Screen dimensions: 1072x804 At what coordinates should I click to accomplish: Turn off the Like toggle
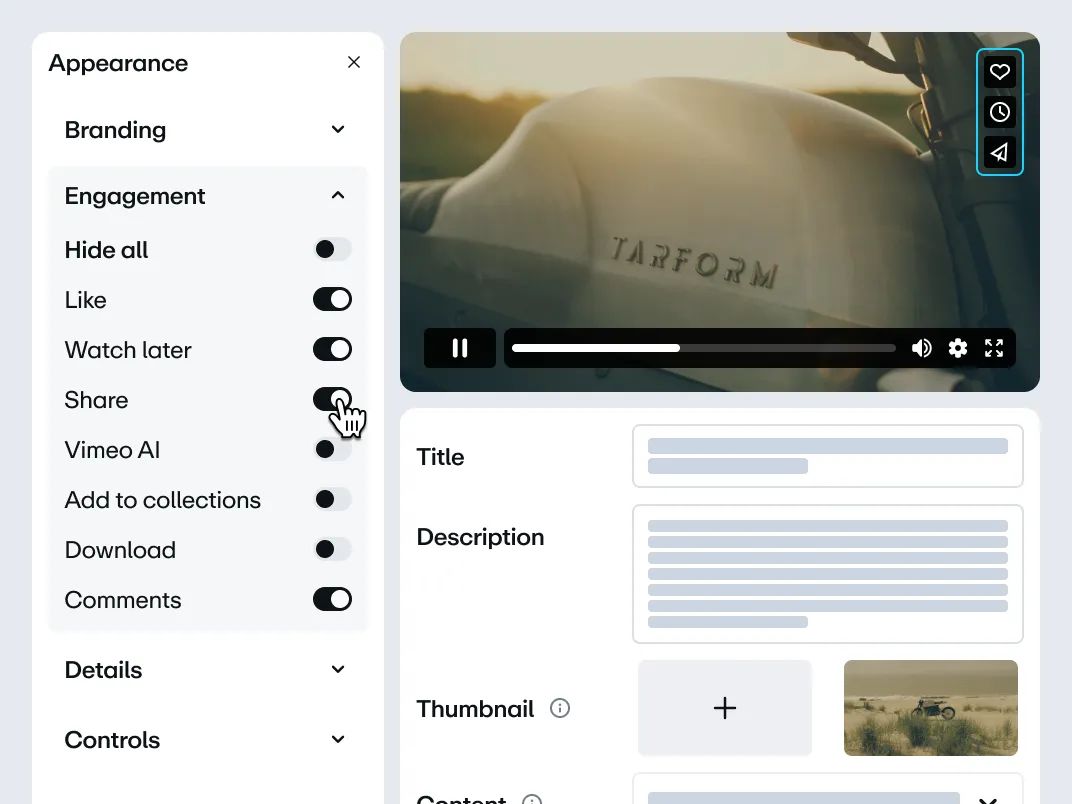coord(332,299)
